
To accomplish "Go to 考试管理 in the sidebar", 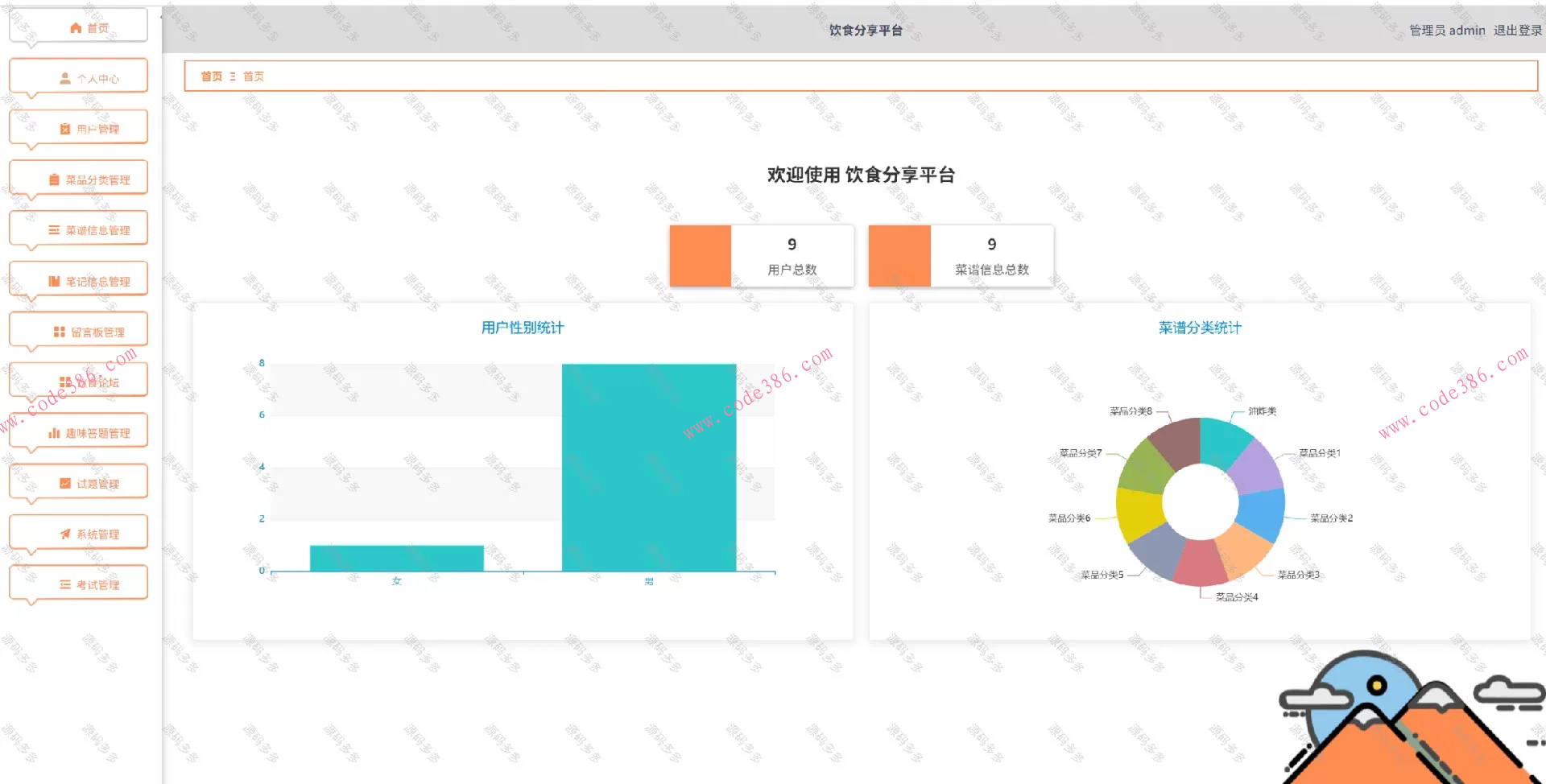I will click(79, 584).
